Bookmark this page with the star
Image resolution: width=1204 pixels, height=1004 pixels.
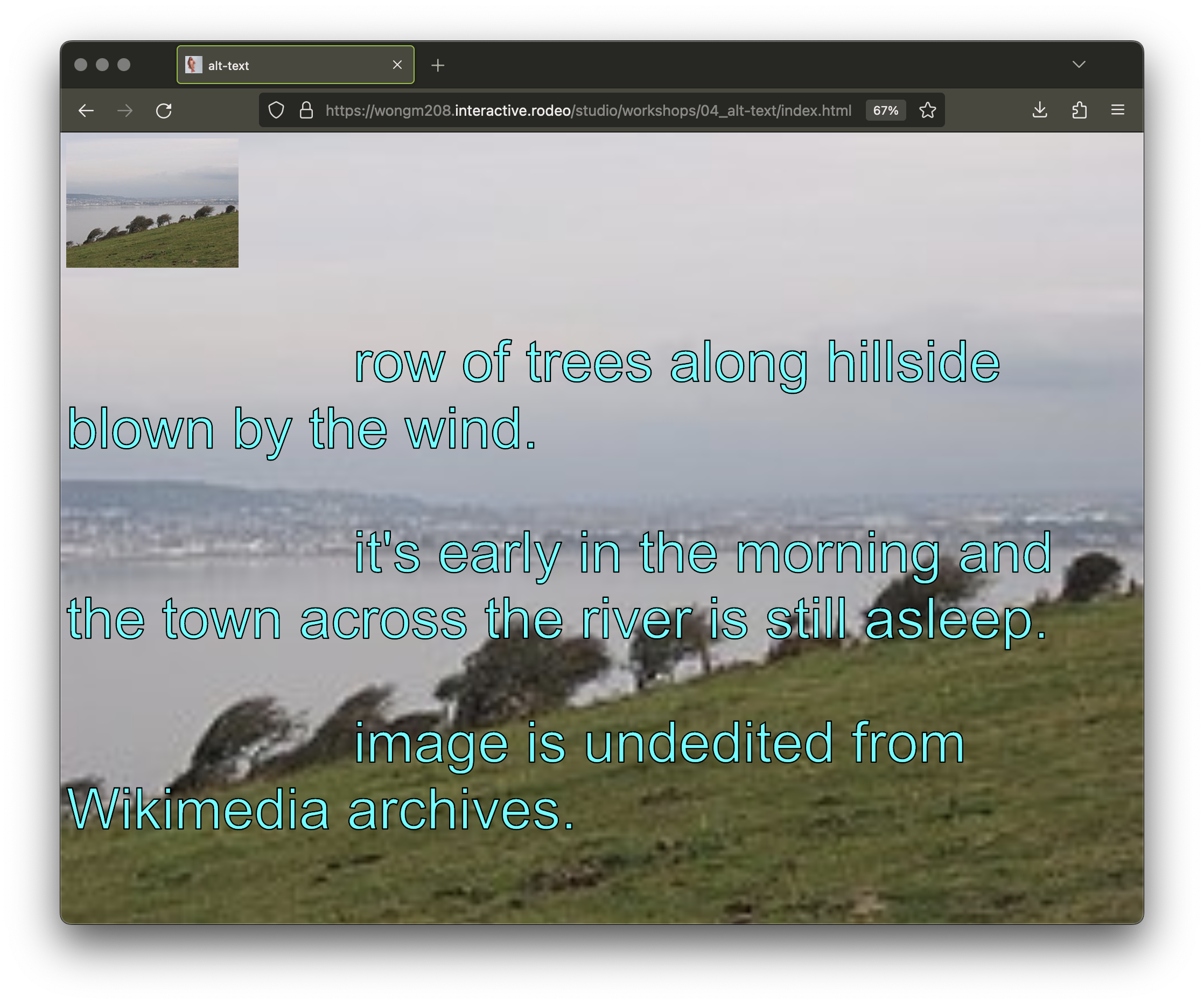(927, 110)
